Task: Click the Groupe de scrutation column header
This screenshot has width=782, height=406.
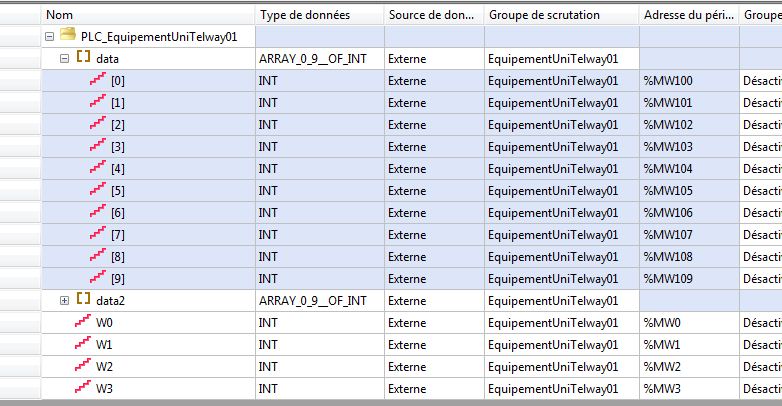Action: tap(560, 15)
